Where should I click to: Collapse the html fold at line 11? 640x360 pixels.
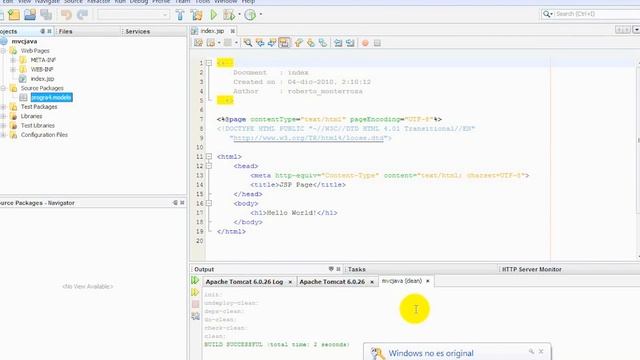(209, 156)
